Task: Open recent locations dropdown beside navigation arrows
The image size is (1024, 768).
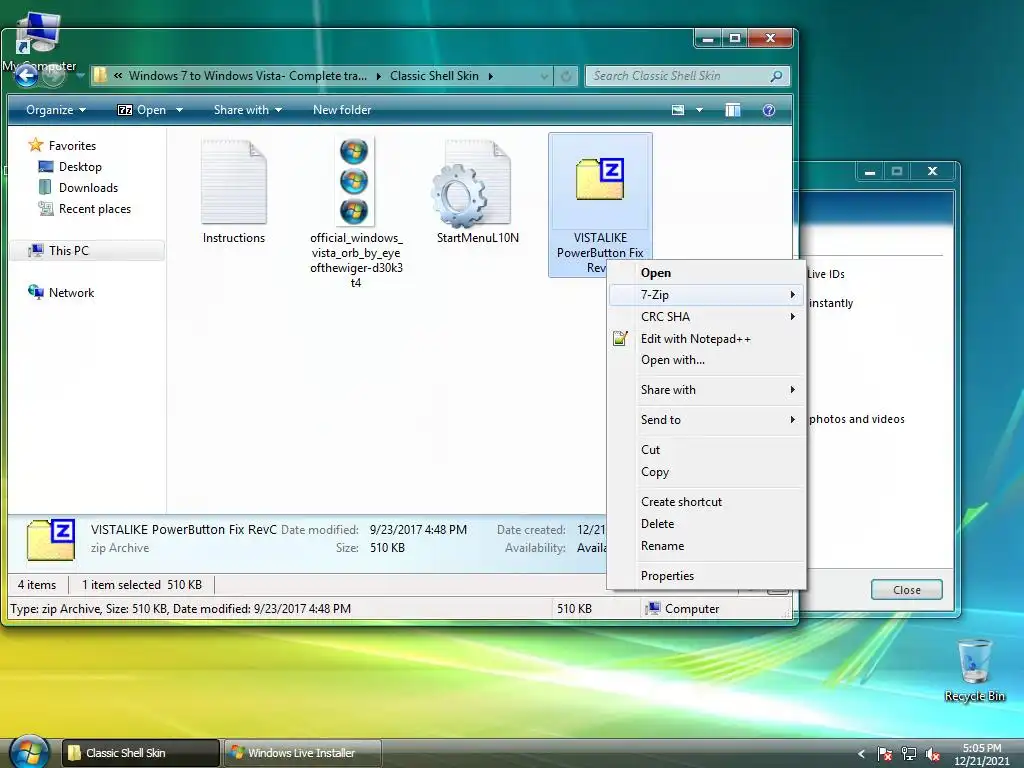Action: tap(80, 76)
